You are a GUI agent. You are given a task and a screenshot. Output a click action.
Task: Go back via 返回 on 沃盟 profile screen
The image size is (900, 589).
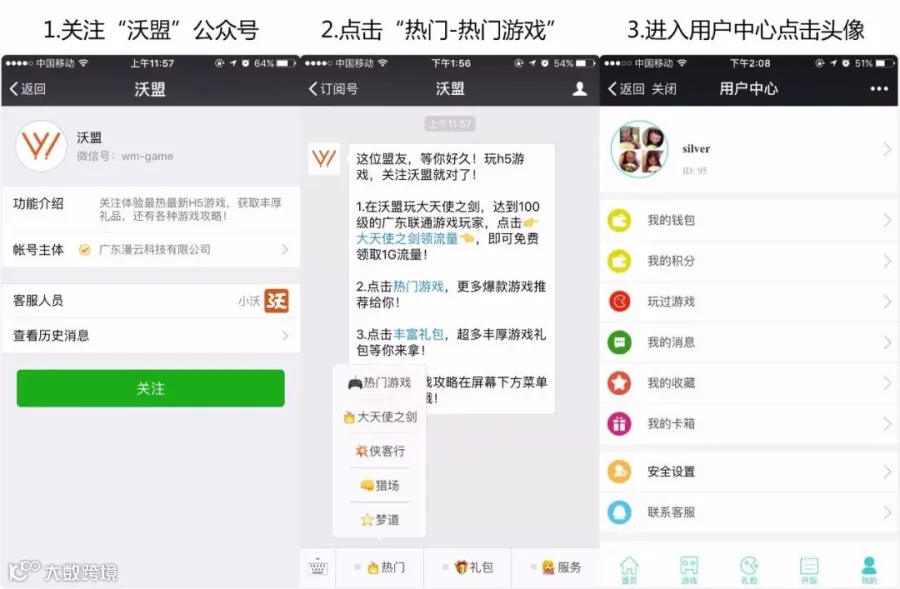click(28, 89)
